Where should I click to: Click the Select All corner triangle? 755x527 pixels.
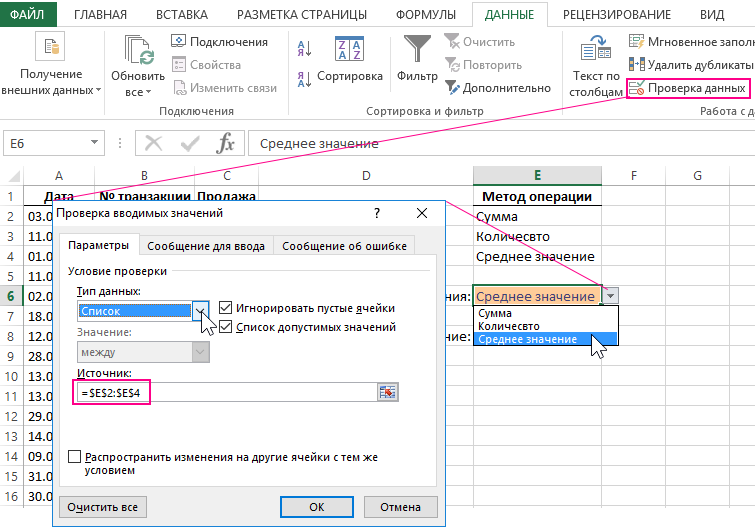pyautogui.click(x=14, y=175)
